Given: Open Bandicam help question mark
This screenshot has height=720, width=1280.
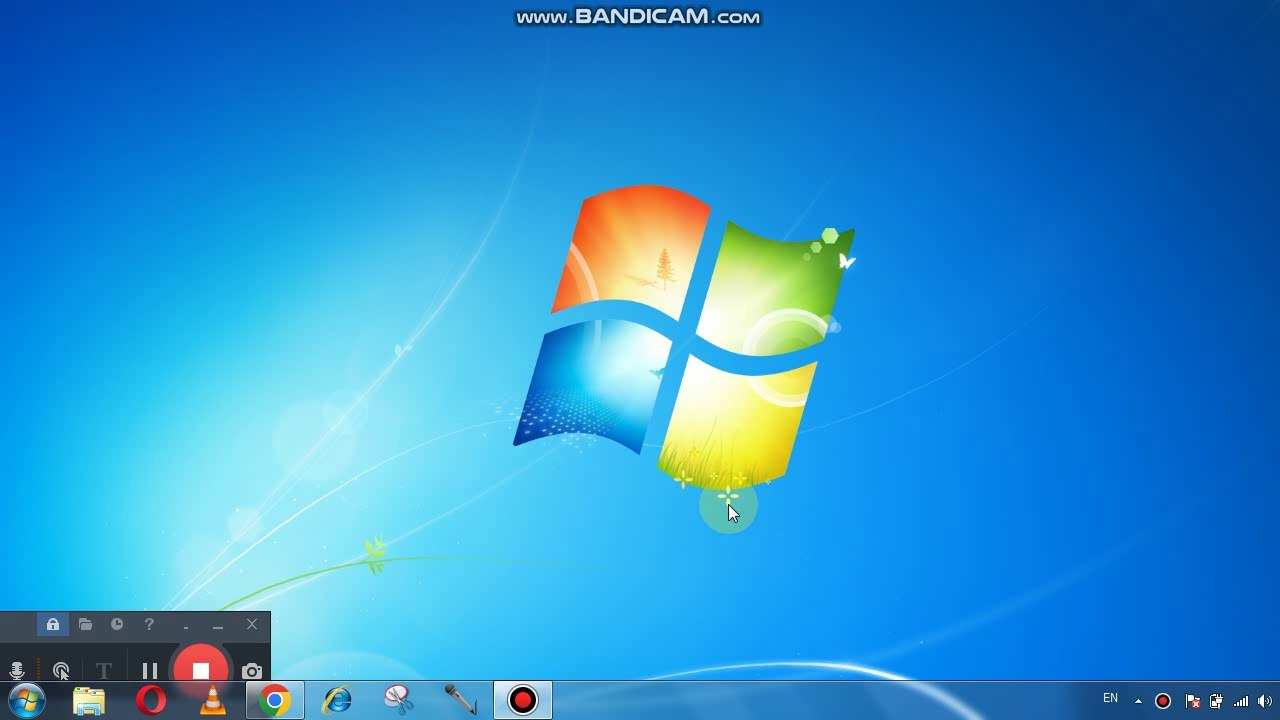Looking at the screenshot, I should tap(149, 625).
